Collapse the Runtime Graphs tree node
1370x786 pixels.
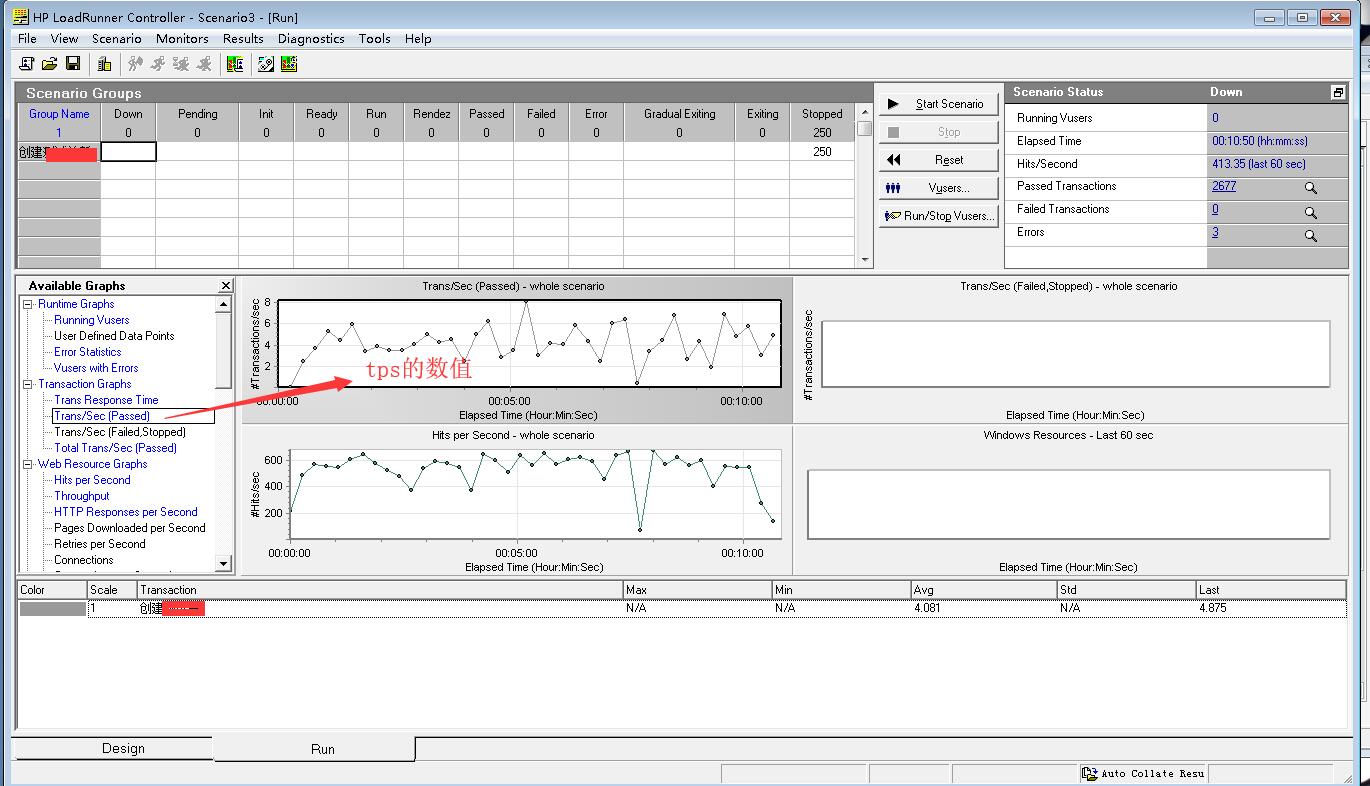[28, 304]
